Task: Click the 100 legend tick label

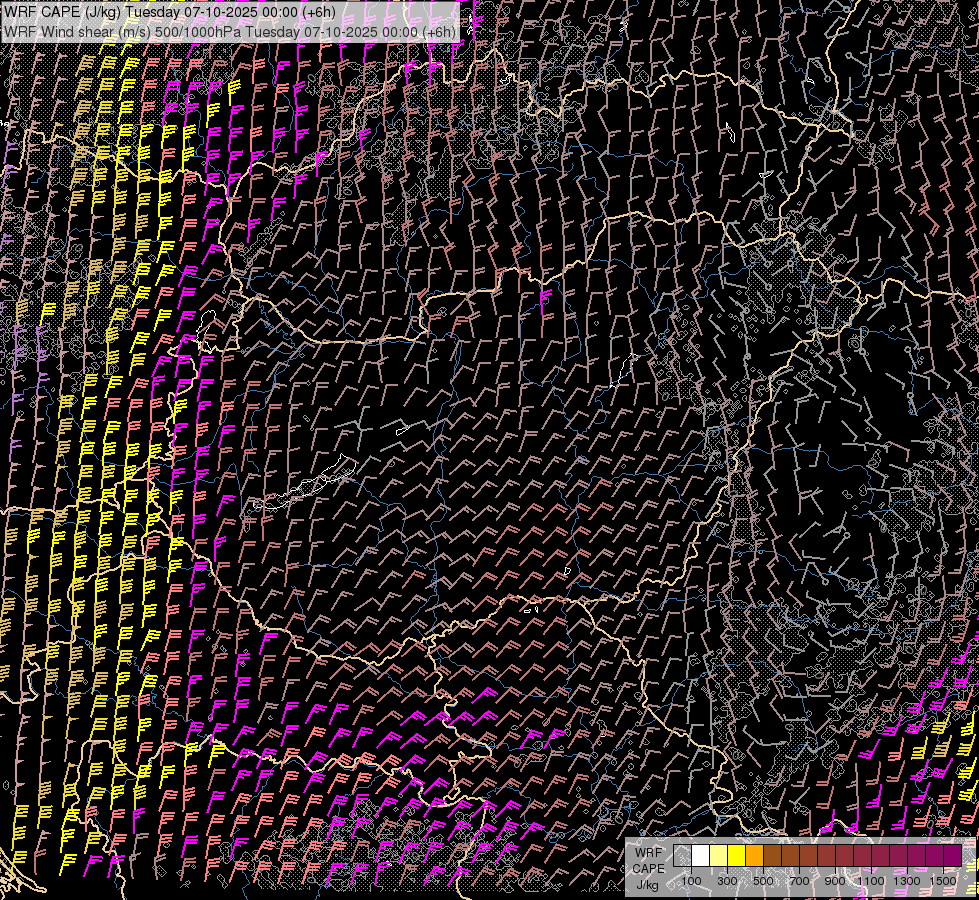Action: tap(691, 881)
